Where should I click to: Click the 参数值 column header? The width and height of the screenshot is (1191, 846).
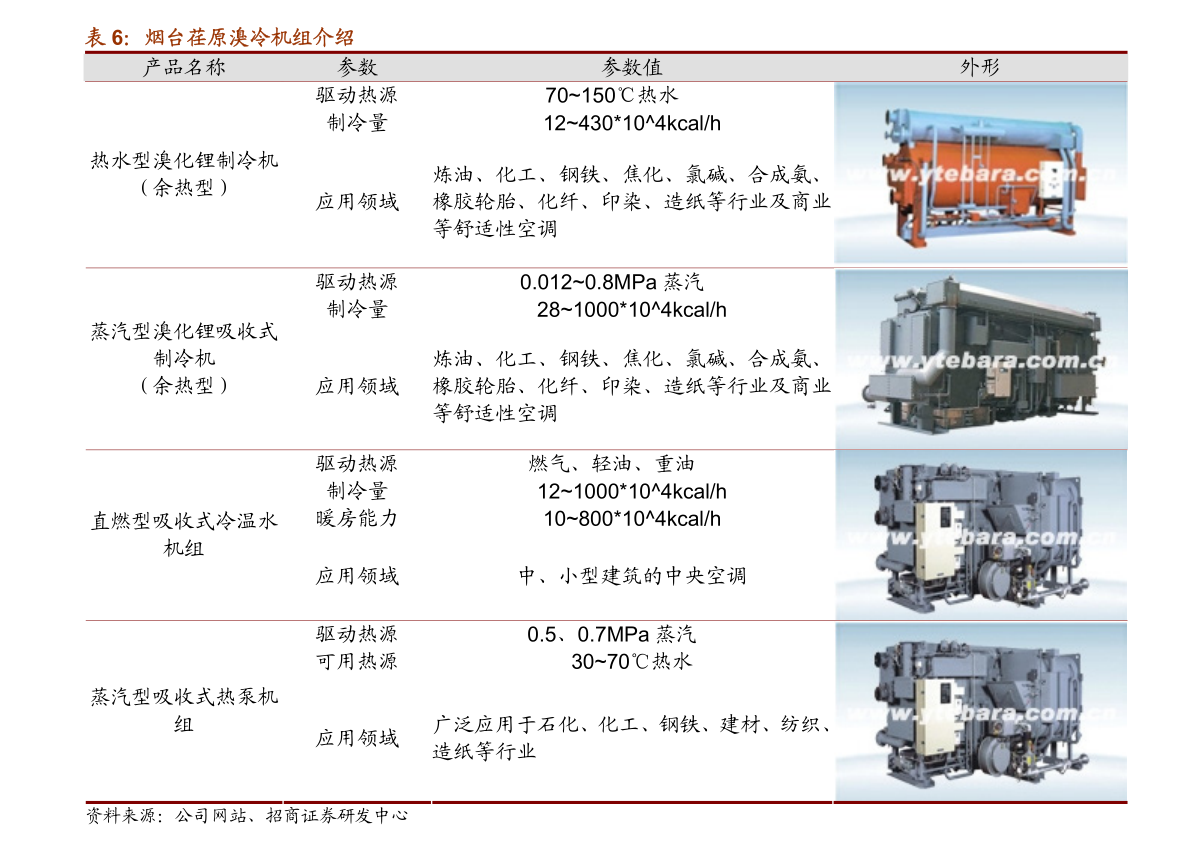pos(632,68)
